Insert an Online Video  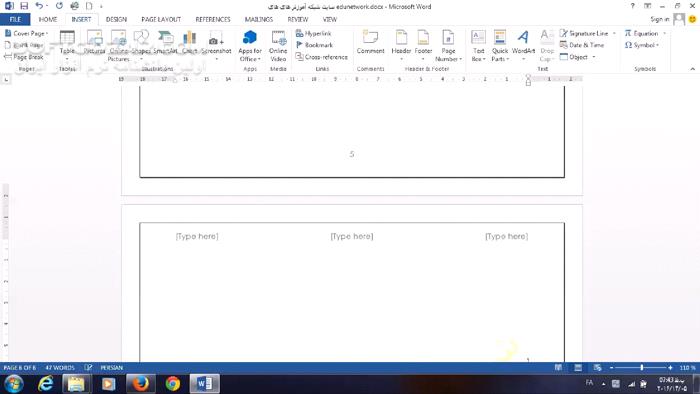point(278,46)
